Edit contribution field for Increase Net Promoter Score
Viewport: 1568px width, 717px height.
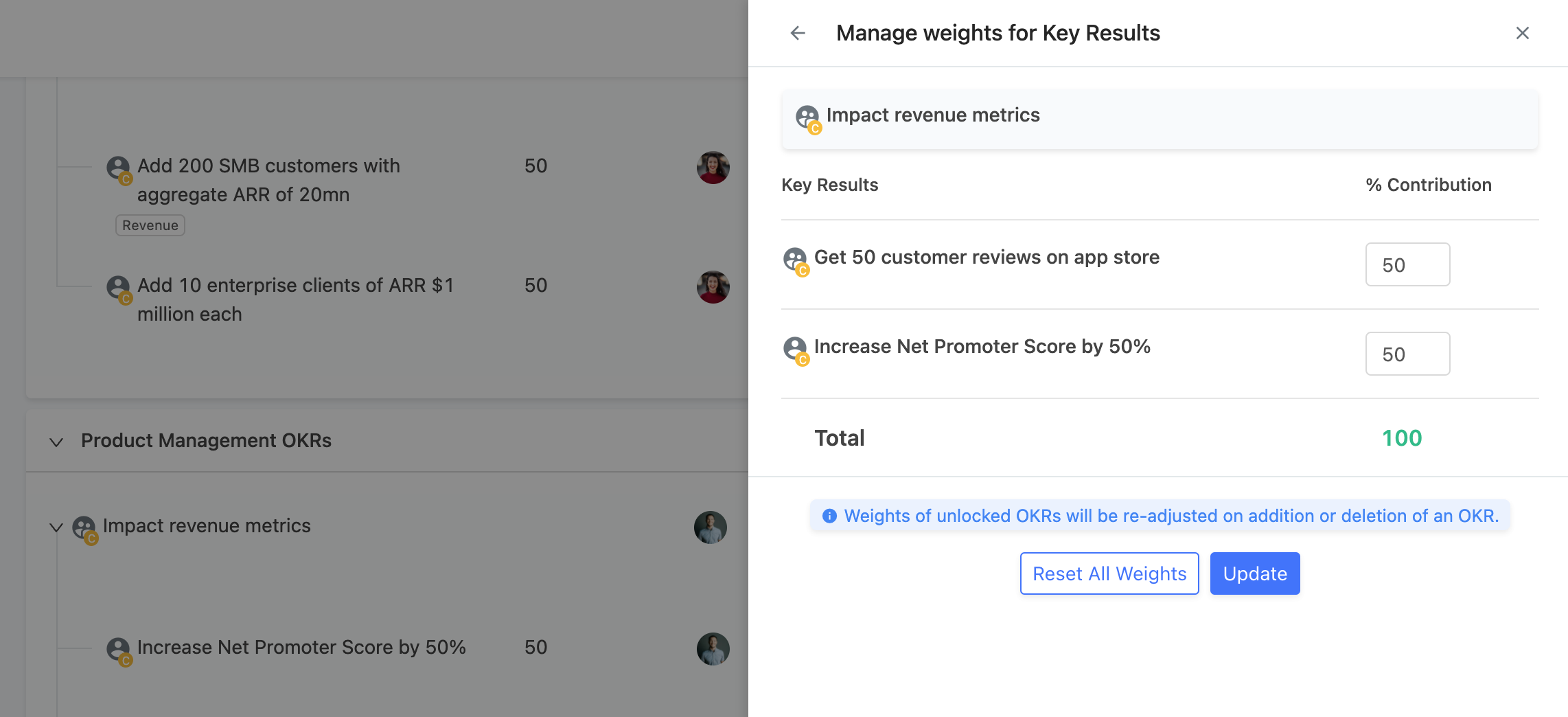coord(1407,354)
